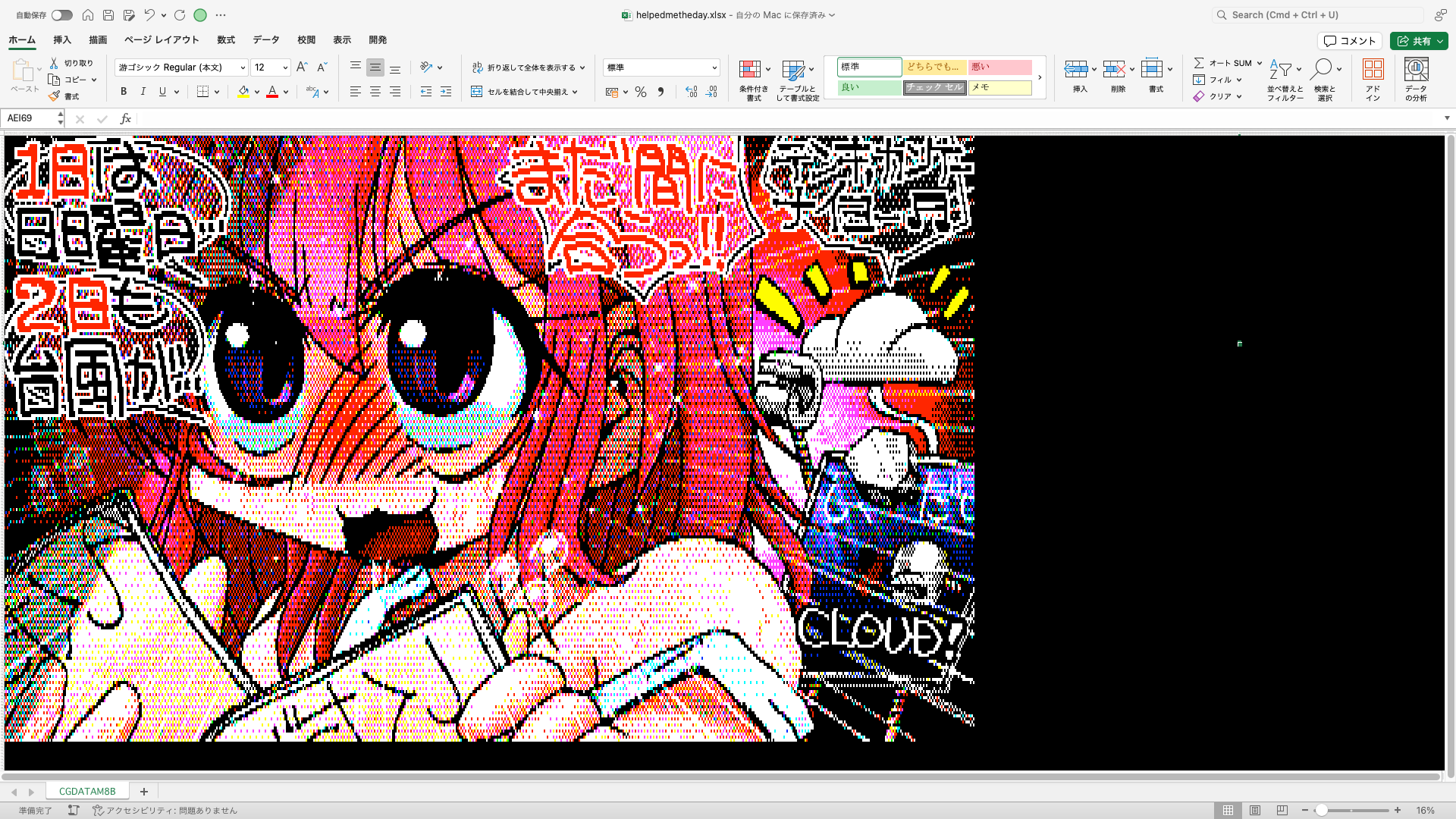Click the Analyze Data icon
The width and height of the screenshot is (1456, 819).
[1416, 70]
